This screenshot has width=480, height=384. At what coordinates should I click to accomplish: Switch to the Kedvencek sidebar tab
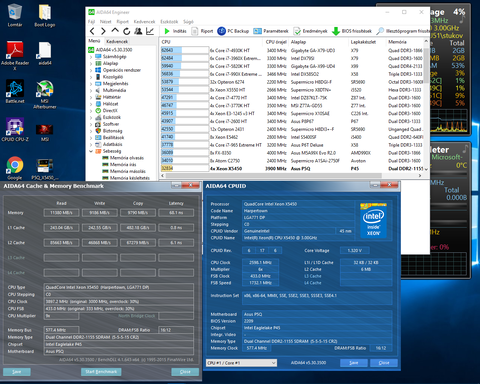tap(117, 41)
